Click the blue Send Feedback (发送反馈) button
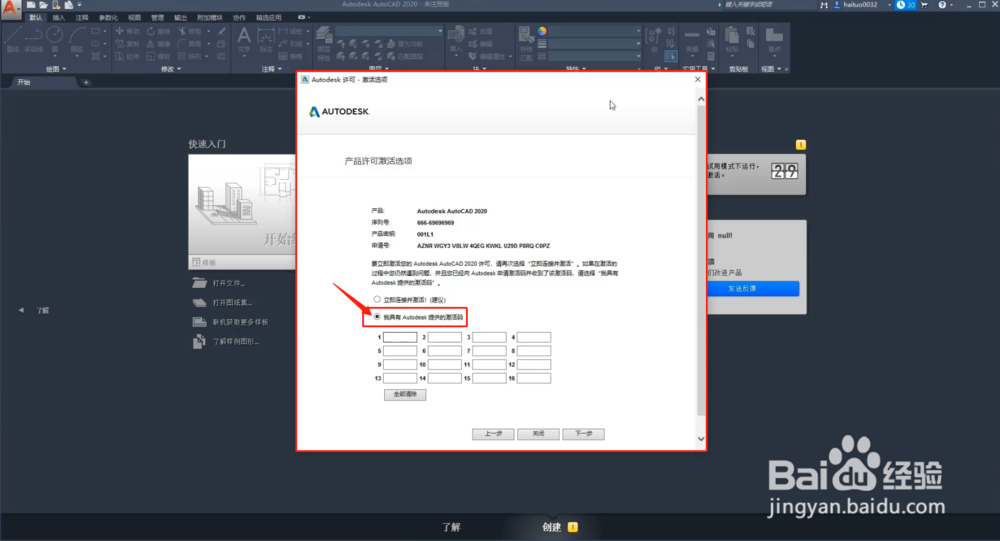Screen dimensions: 1000x541 tap(753, 288)
